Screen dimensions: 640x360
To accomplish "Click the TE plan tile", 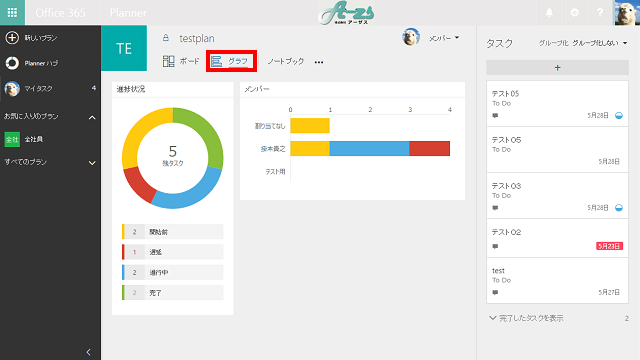I will [124, 48].
